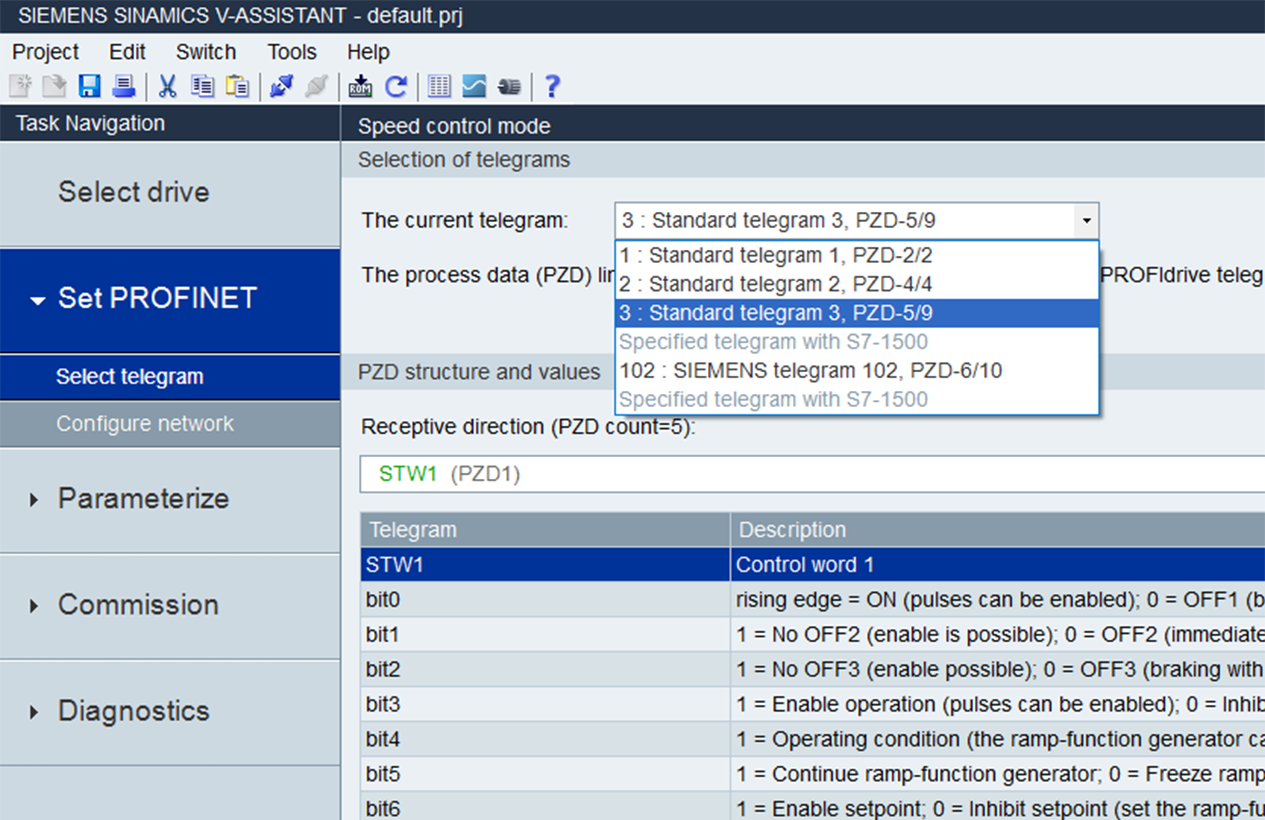1265x820 pixels.
Task: Click the current telegram dropdown arrow
Action: pyautogui.click(x=1086, y=221)
